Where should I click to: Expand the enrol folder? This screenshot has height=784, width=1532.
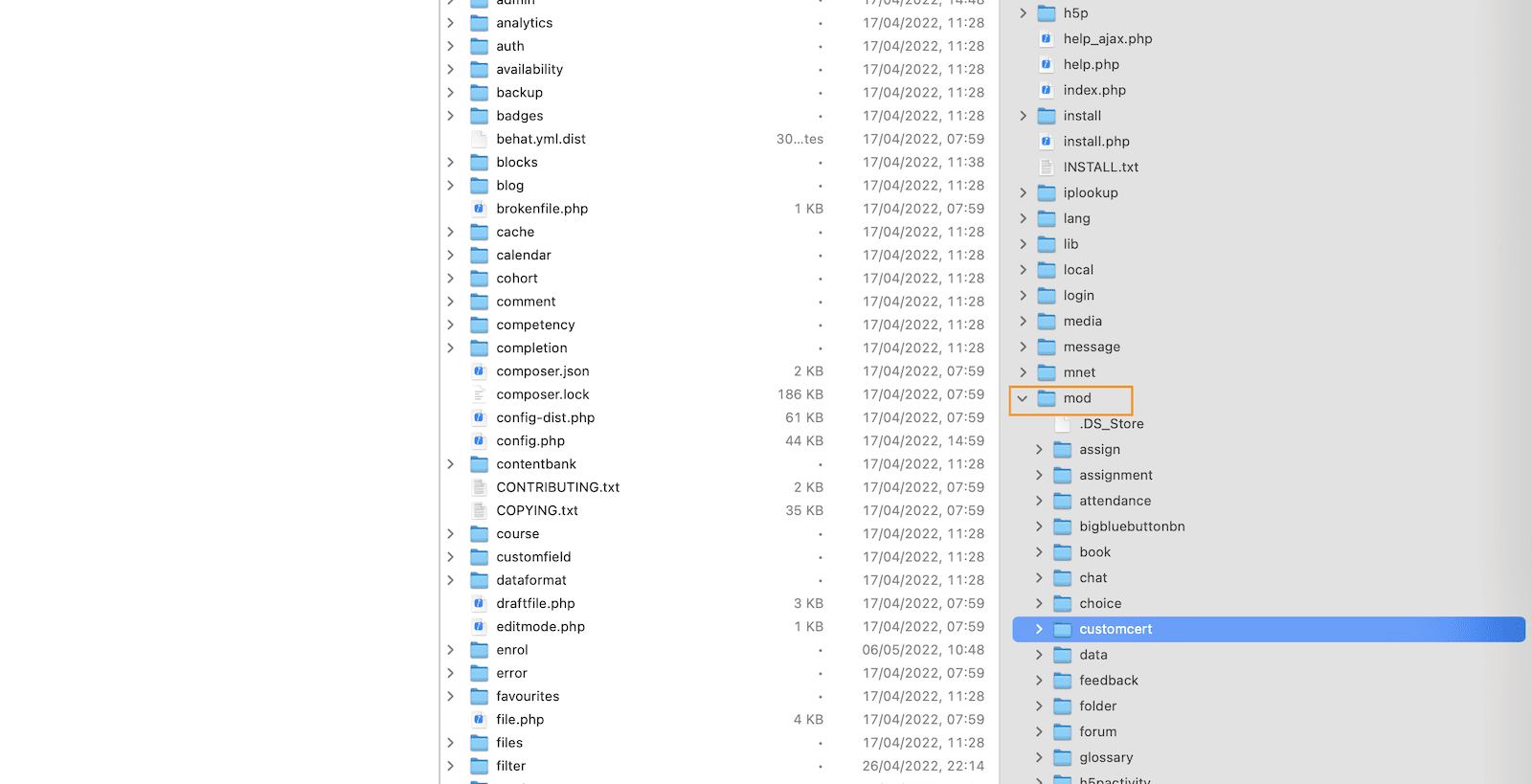pos(450,650)
